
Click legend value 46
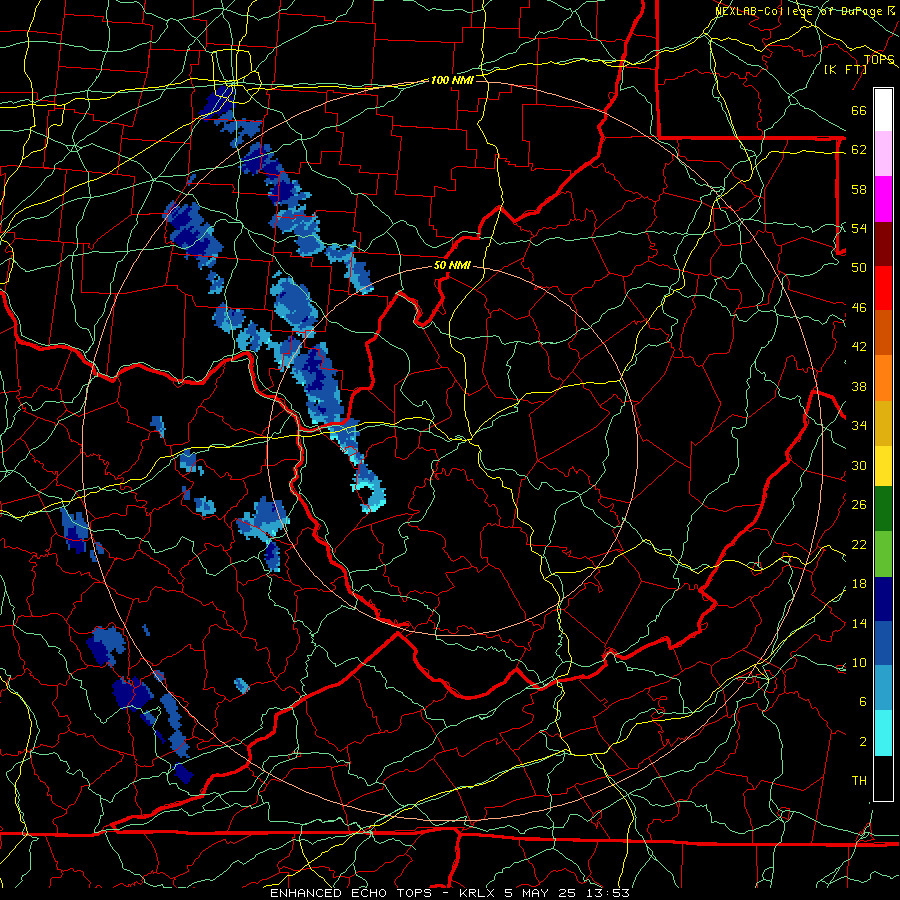(x=859, y=308)
